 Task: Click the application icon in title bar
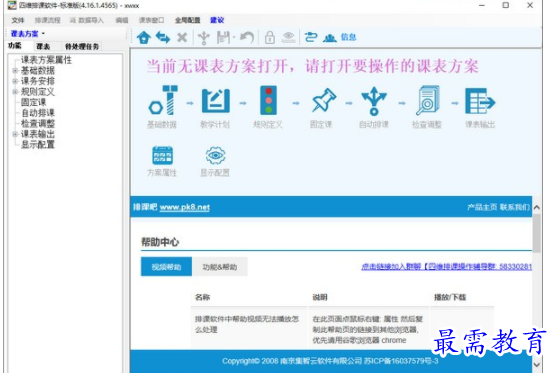pos(12,5)
